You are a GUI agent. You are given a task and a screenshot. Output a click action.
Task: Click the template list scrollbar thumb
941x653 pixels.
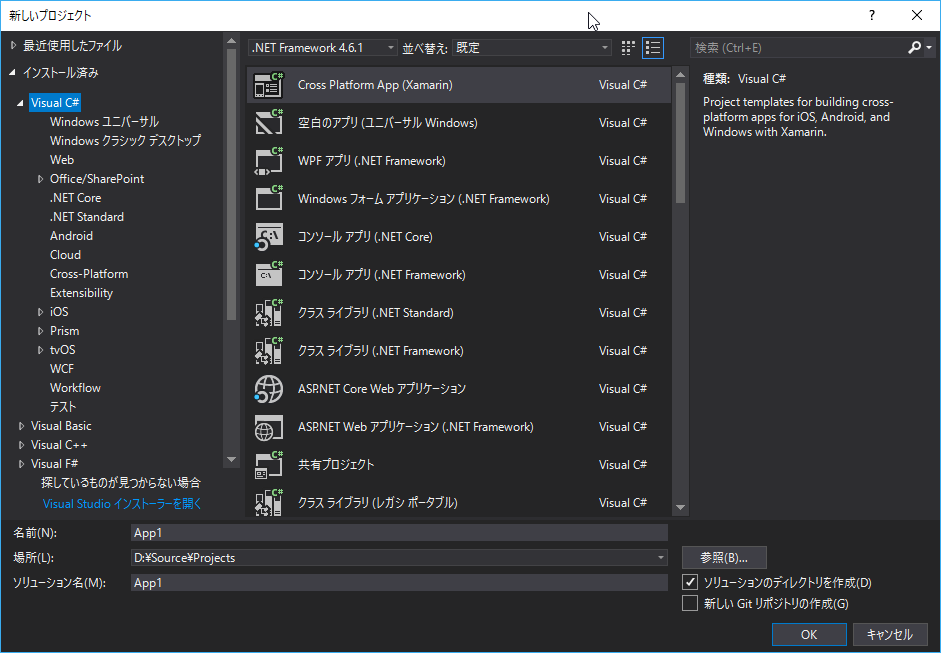tap(681, 143)
